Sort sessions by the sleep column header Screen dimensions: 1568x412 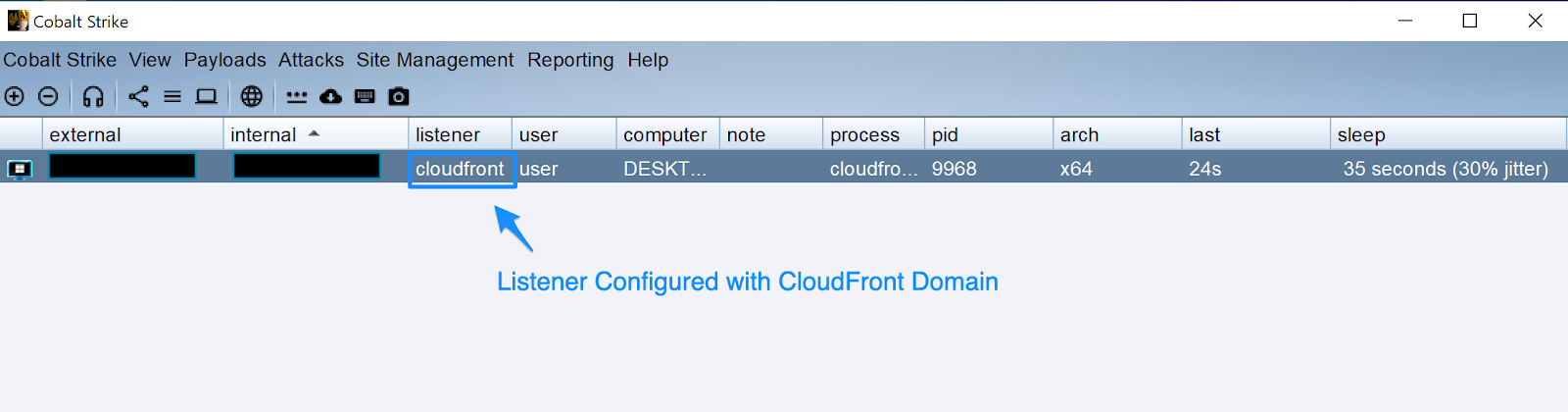pyautogui.click(x=1361, y=134)
